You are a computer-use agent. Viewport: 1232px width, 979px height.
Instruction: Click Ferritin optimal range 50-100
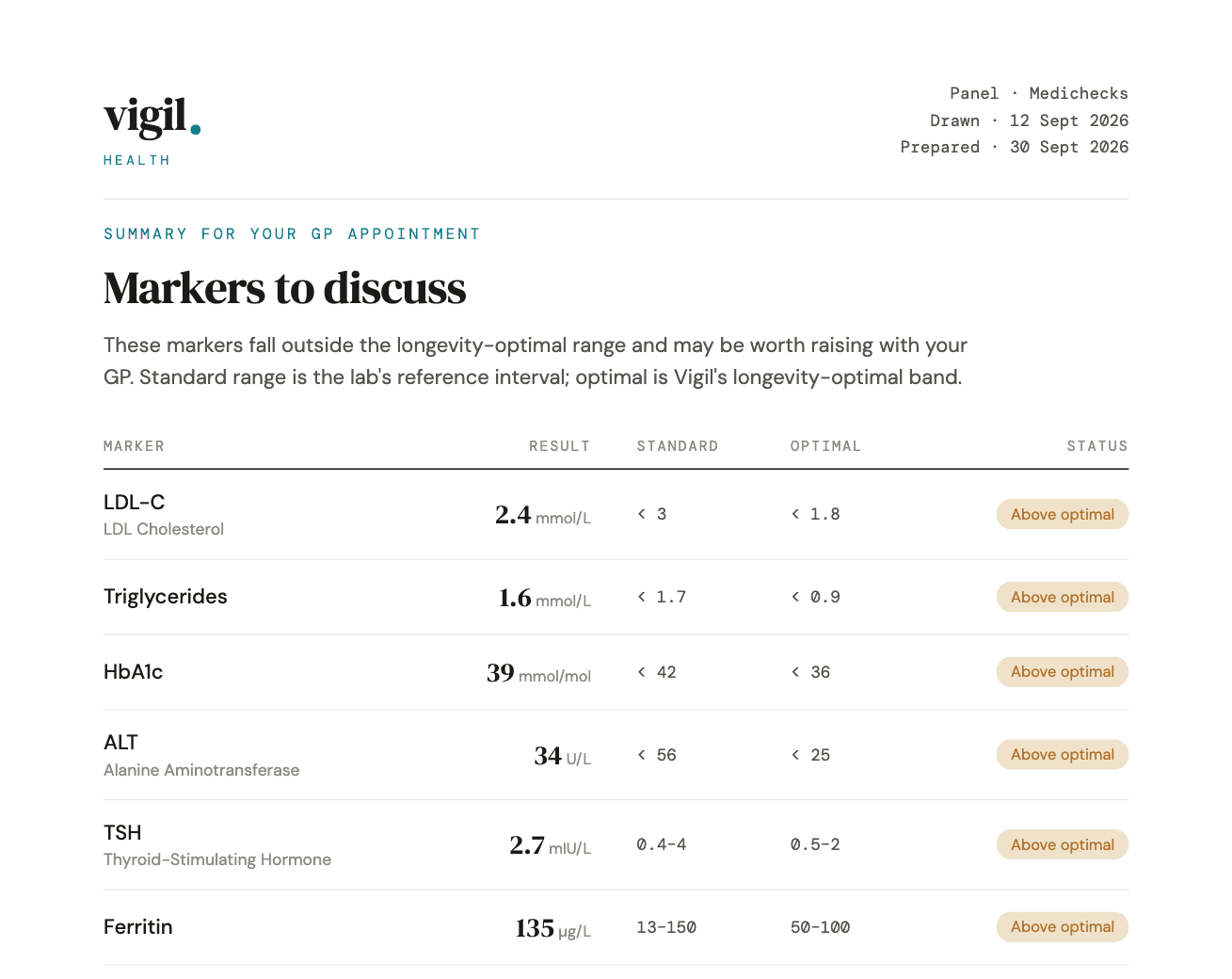point(820,927)
